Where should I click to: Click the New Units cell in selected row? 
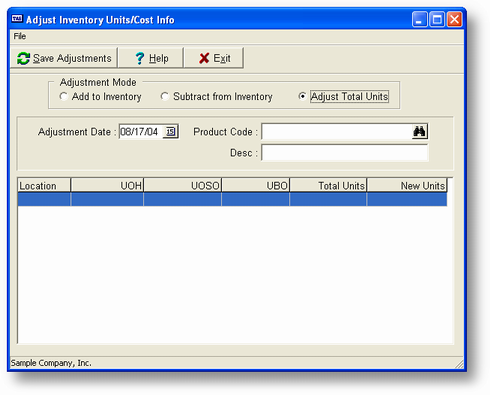tap(407, 199)
